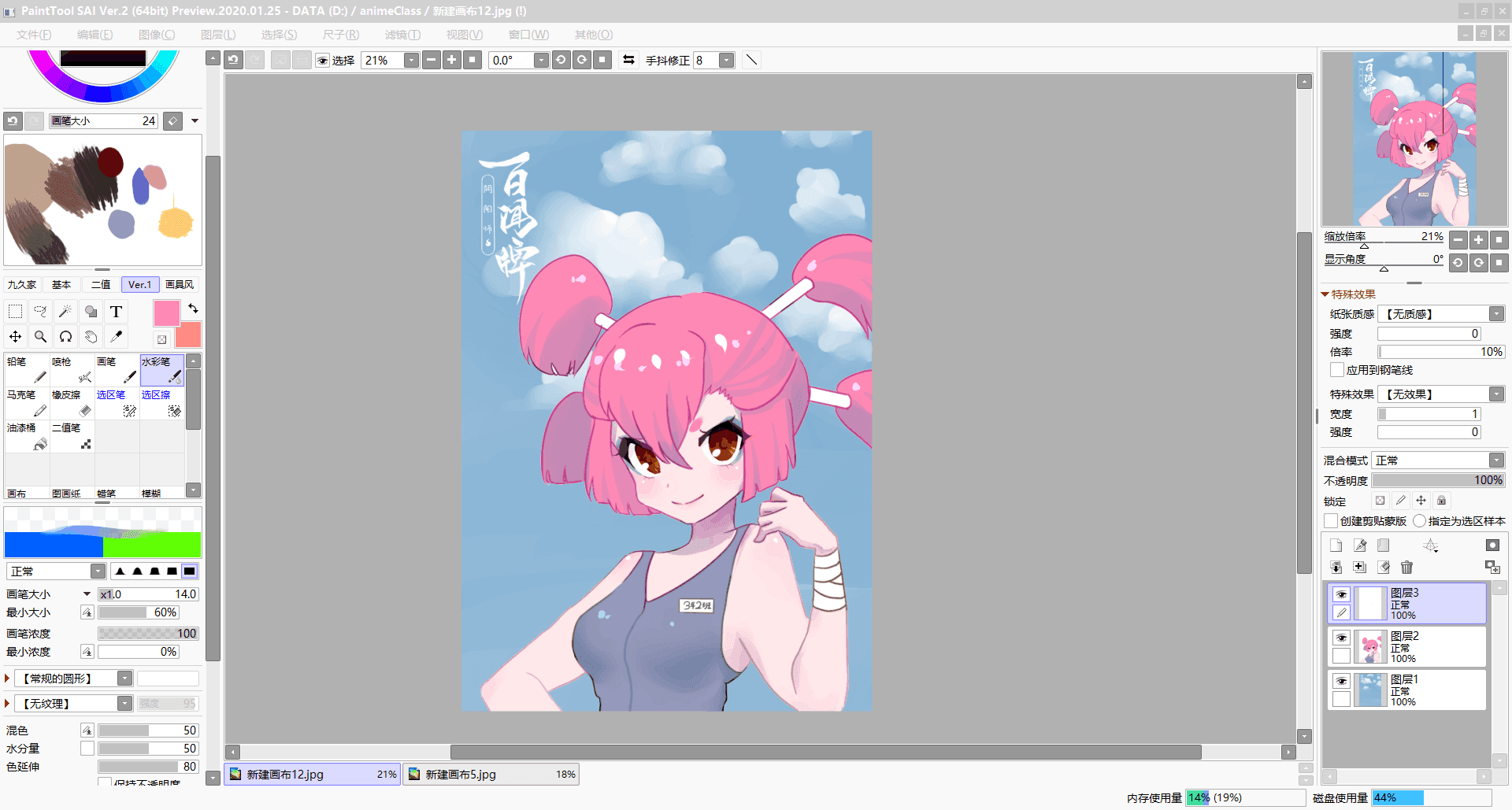
Task: Toggle visibility of 图层2
Action: pos(1341,638)
